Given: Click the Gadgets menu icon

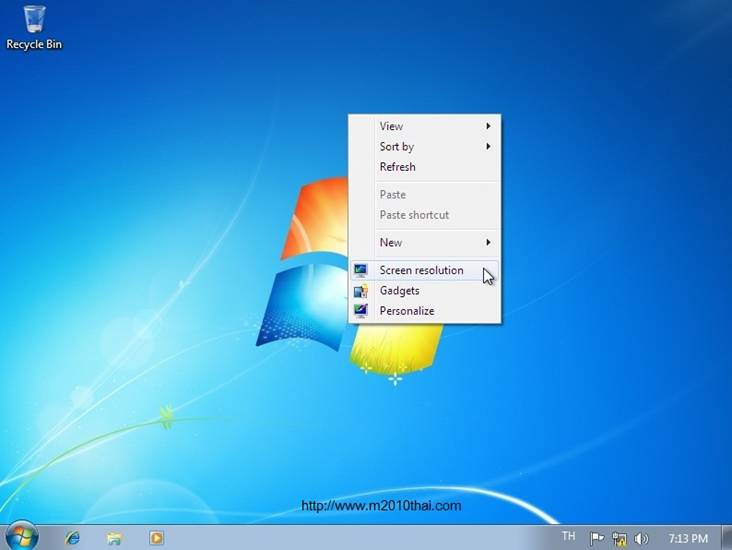Looking at the screenshot, I should coord(360,291).
